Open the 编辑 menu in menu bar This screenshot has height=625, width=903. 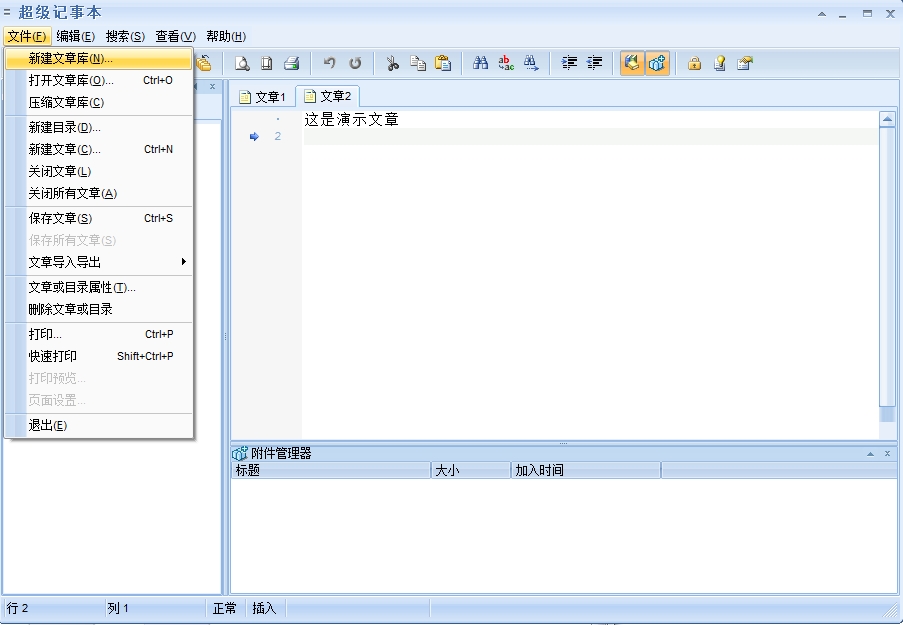[x=76, y=36]
